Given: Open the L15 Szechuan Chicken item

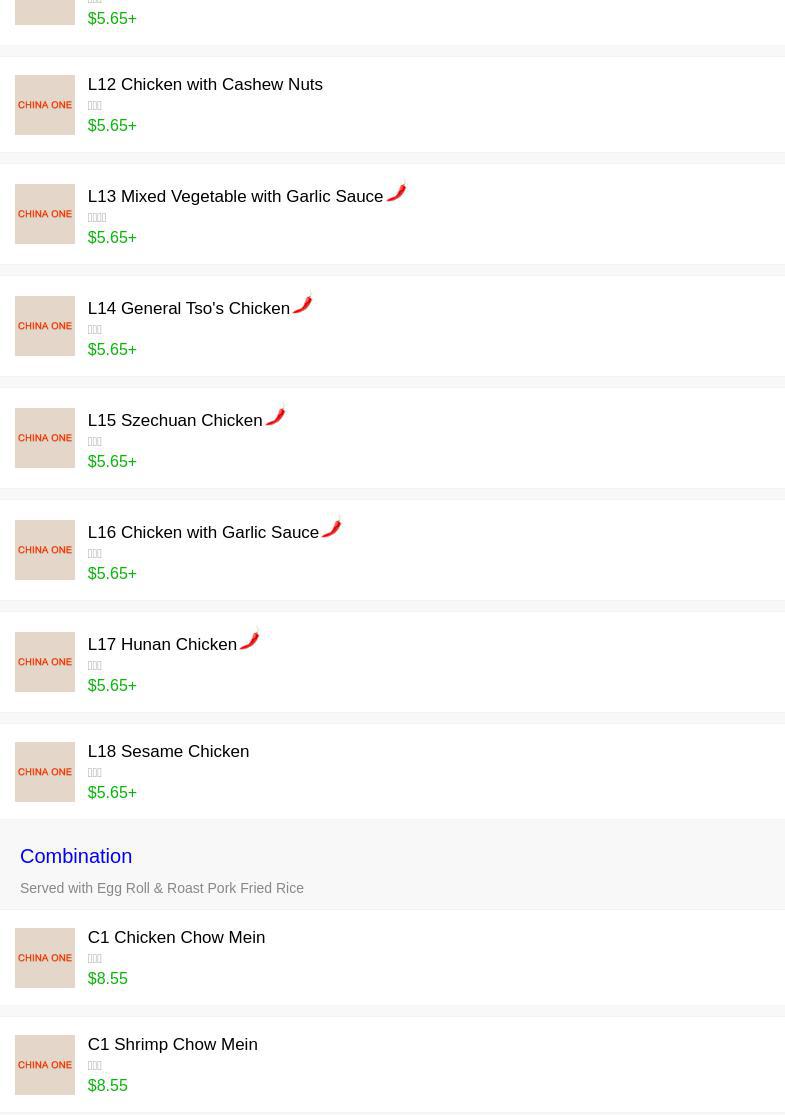Looking at the screenshot, I should click(x=175, y=421).
